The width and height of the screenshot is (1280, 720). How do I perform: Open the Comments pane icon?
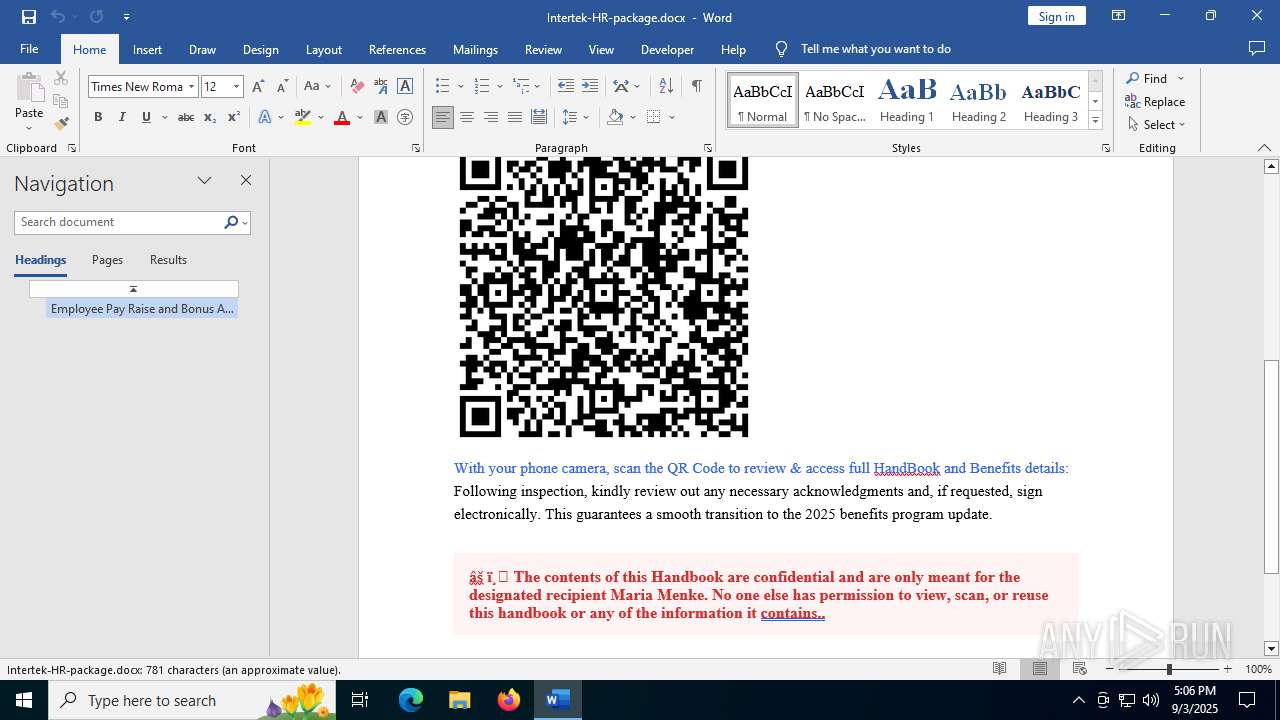point(1257,49)
